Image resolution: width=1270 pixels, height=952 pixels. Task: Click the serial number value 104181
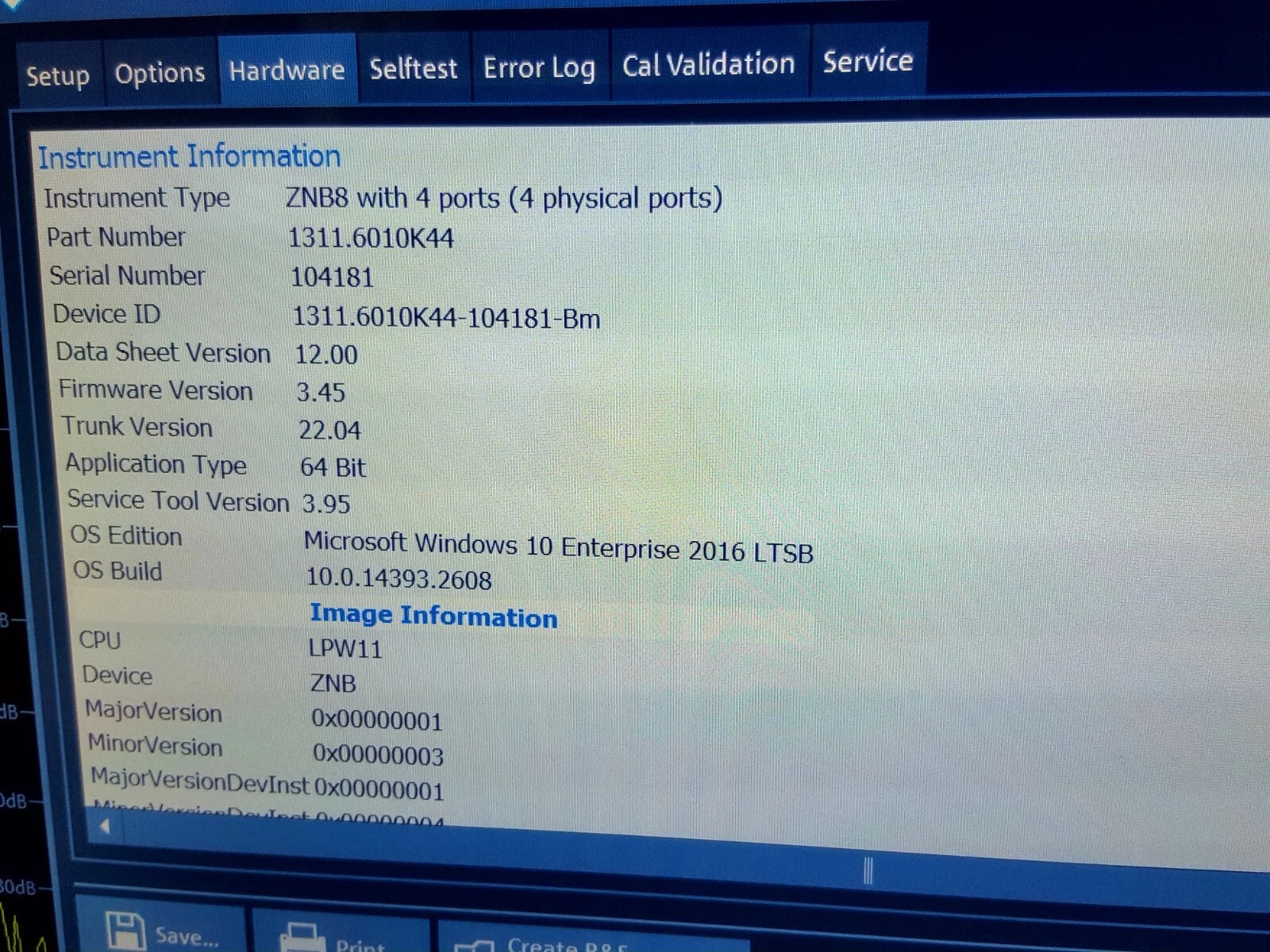[332, 277]
